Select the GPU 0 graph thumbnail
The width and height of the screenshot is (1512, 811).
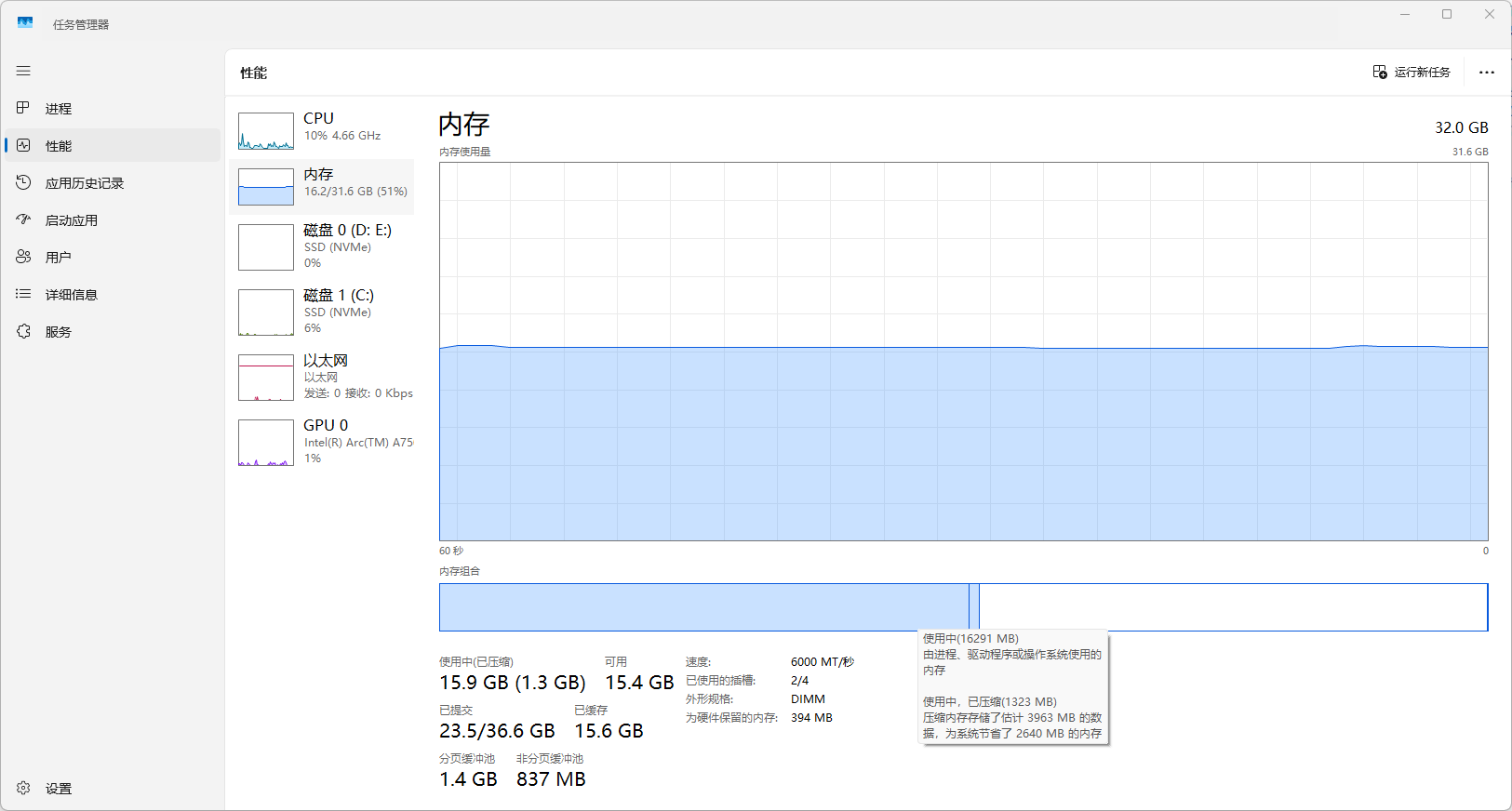point(266,443)
